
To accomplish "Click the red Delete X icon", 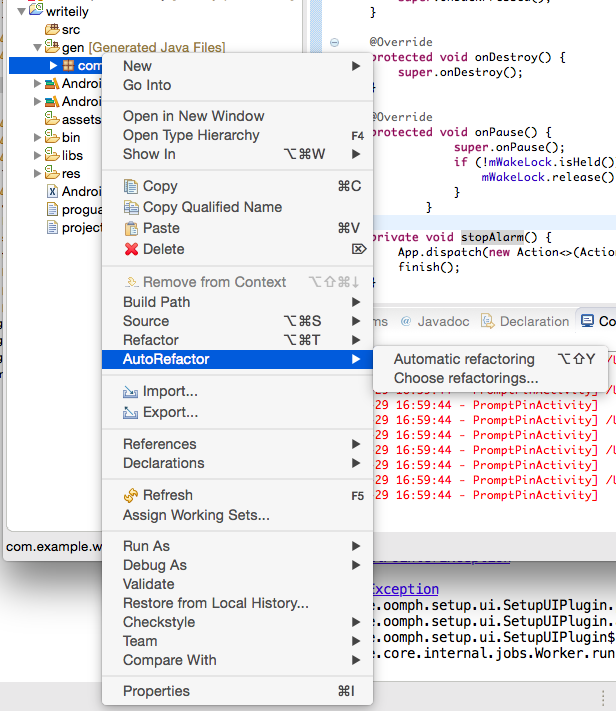I will pos(130,250).
